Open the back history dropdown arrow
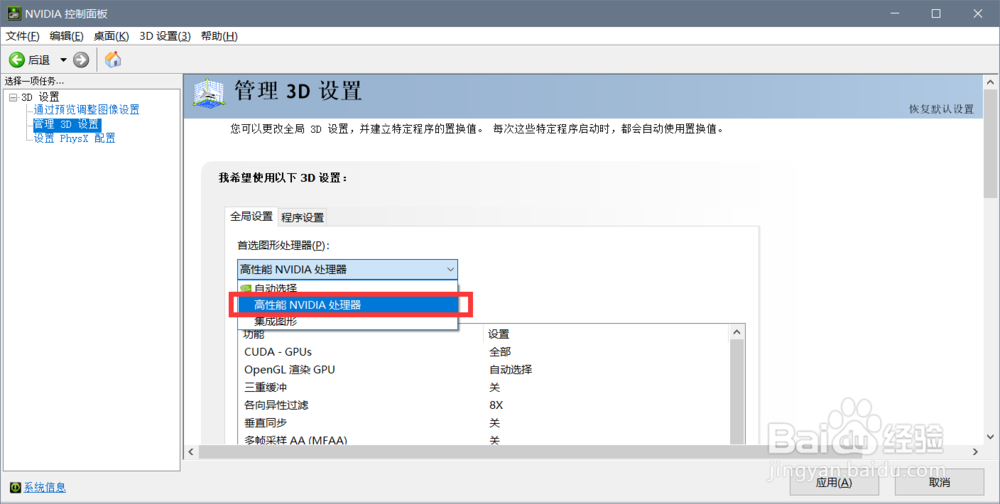This screenshot has height=504, width=1000. [x=63, y=60]
